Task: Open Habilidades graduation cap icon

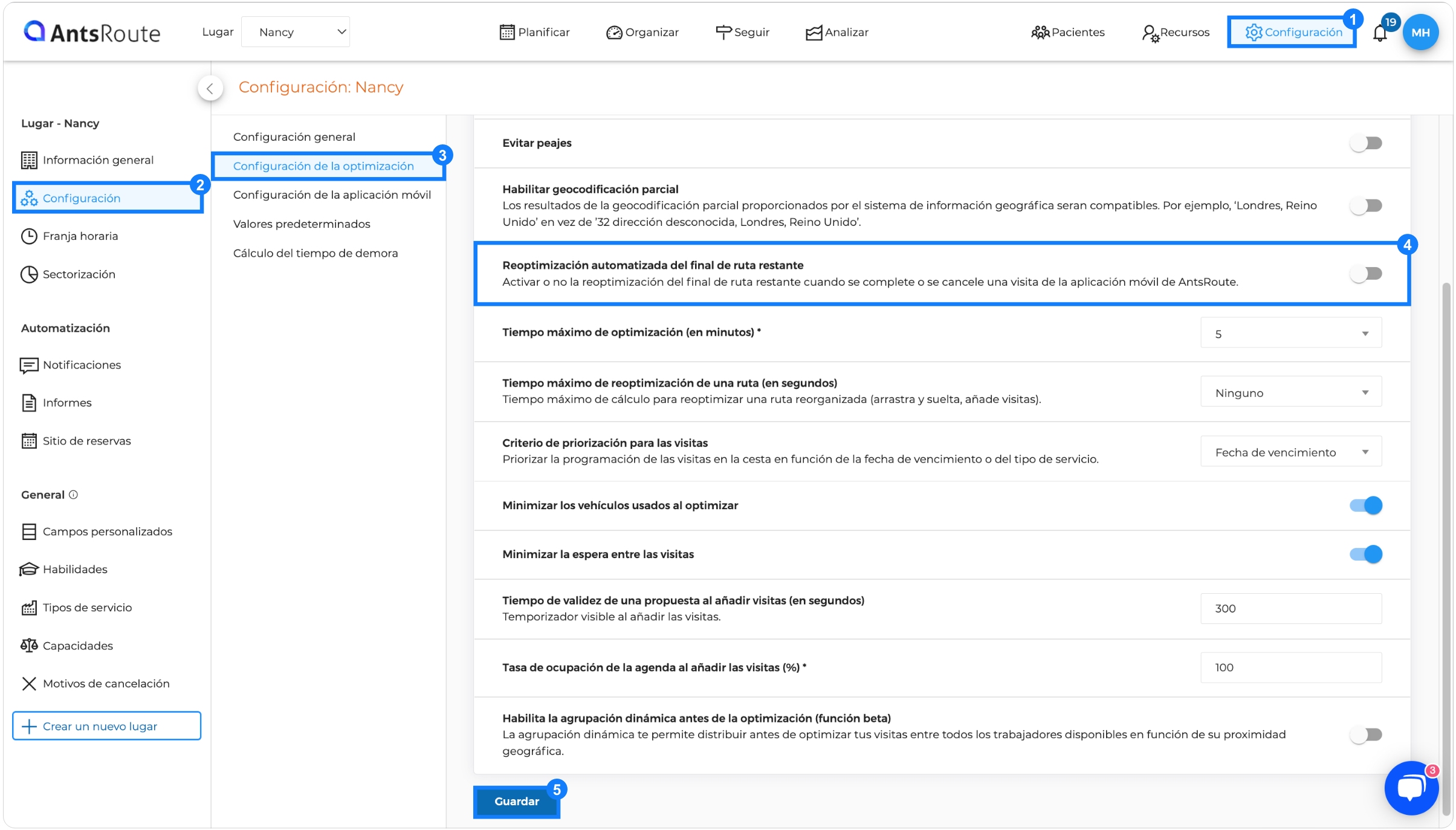Action: 29,569
